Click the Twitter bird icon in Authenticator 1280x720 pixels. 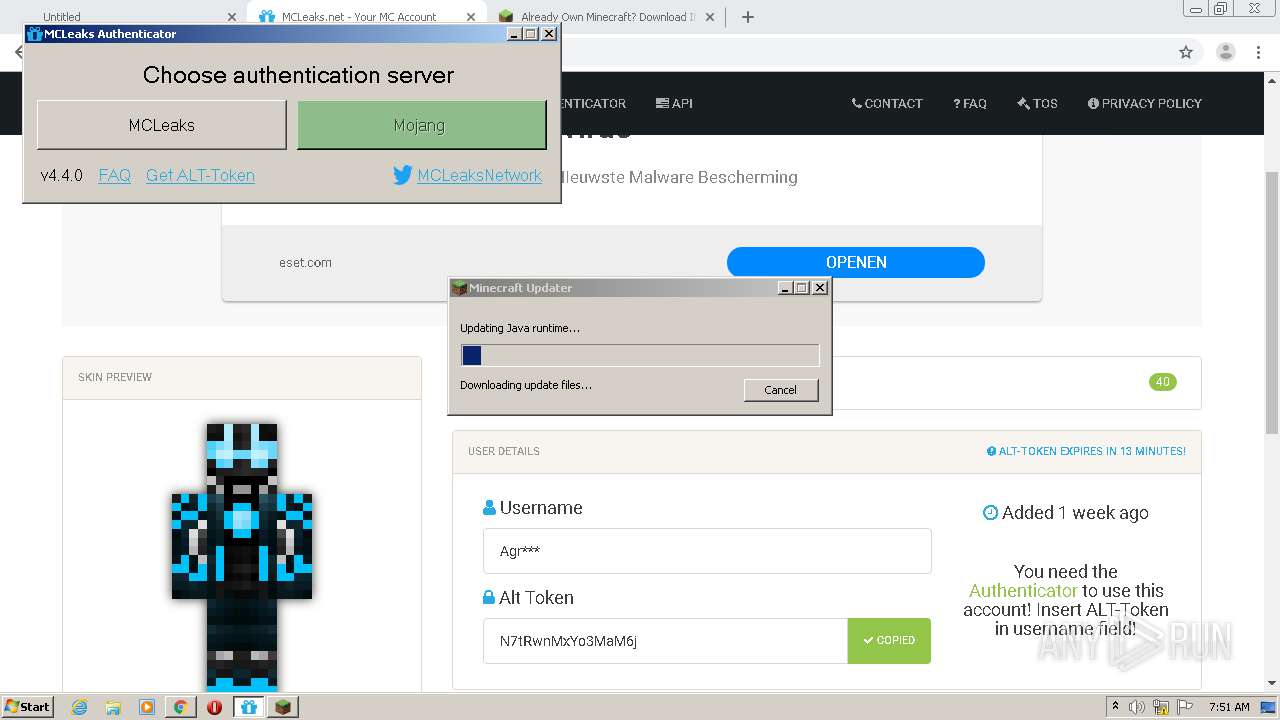pyautogui.click(x=402, y=175)
